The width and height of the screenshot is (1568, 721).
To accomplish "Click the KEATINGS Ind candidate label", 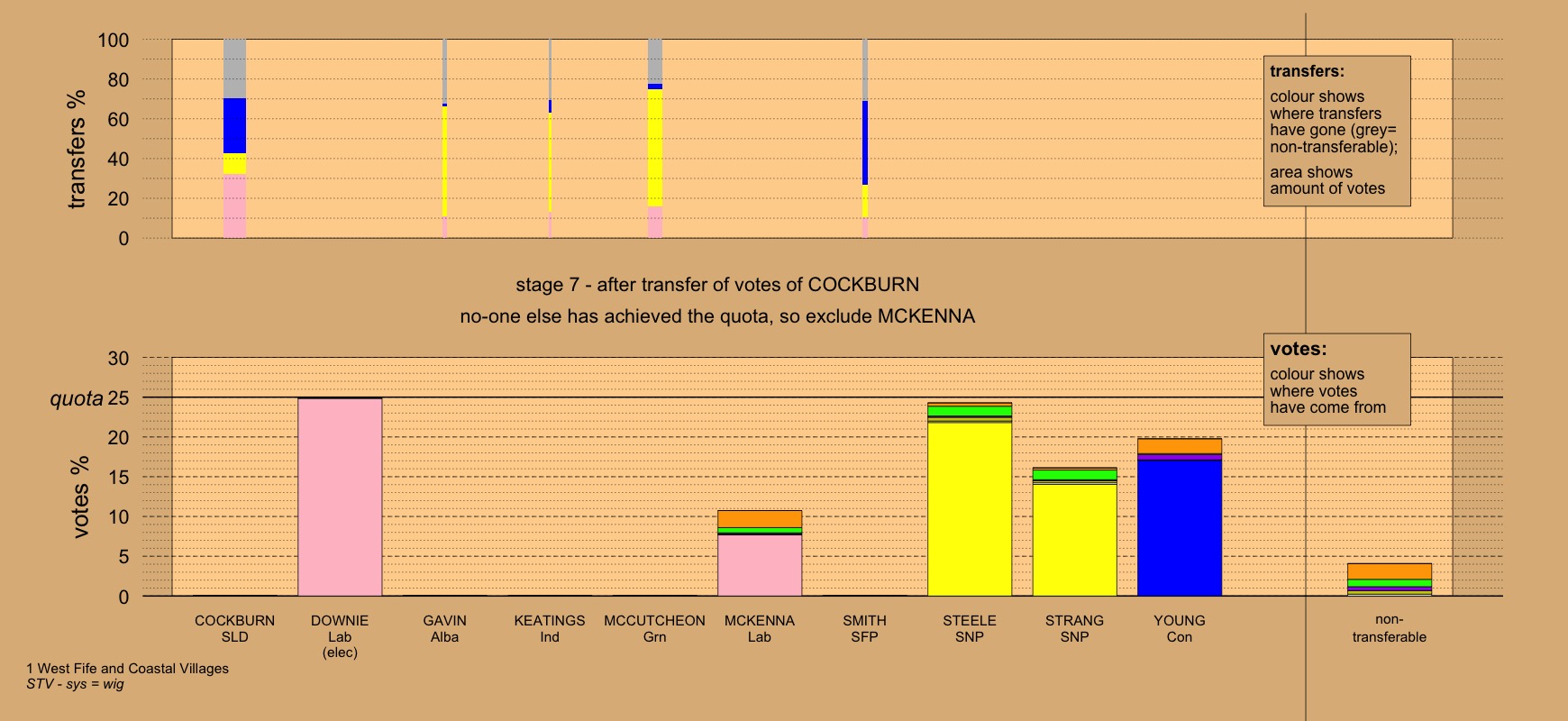I will coord(550,628).
